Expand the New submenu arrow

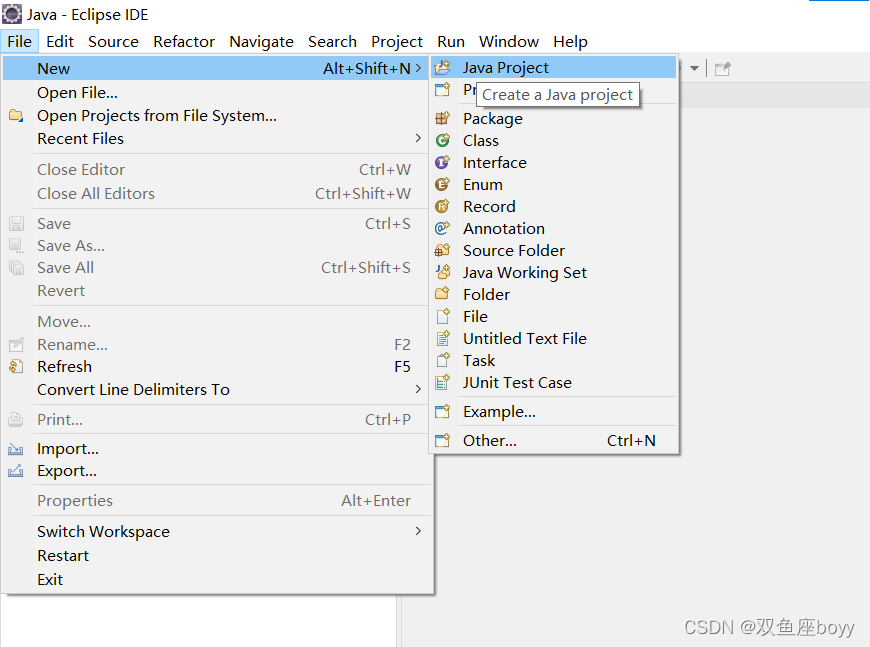tap(418, 68)
